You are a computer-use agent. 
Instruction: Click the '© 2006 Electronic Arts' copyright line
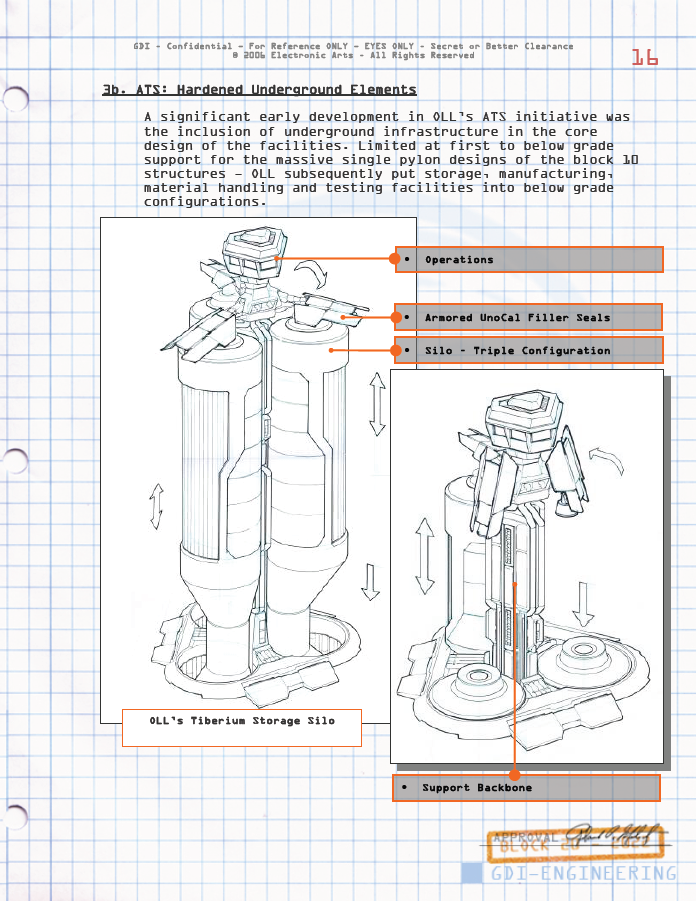(353, 55)
